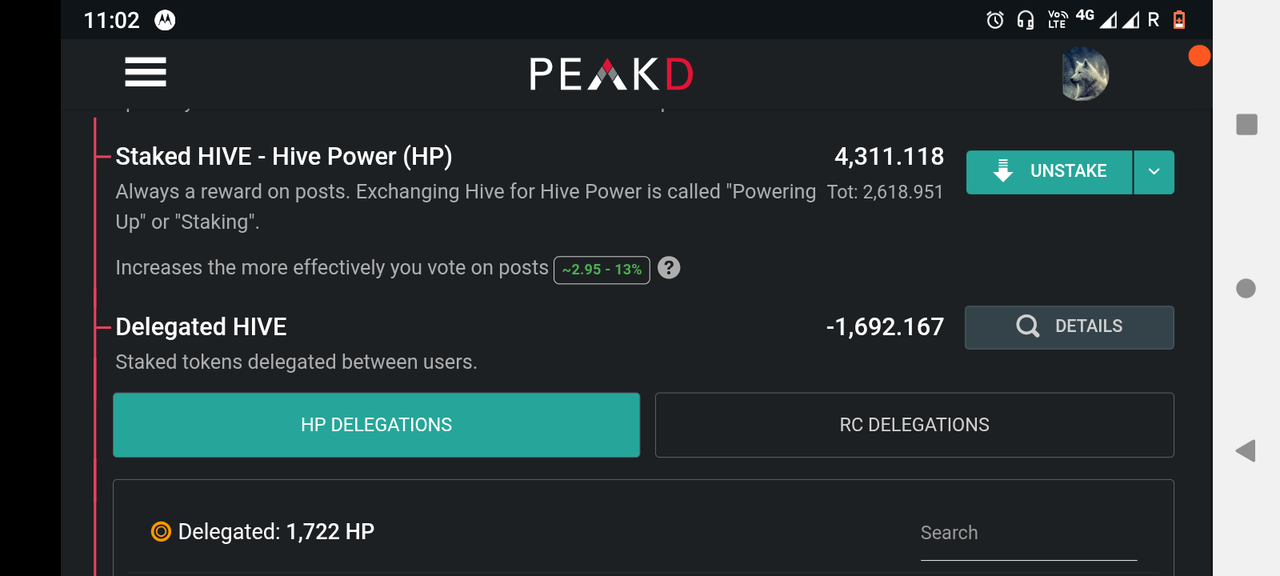
Task: Tap the battery status icon
Action: tap(1179, 20)
